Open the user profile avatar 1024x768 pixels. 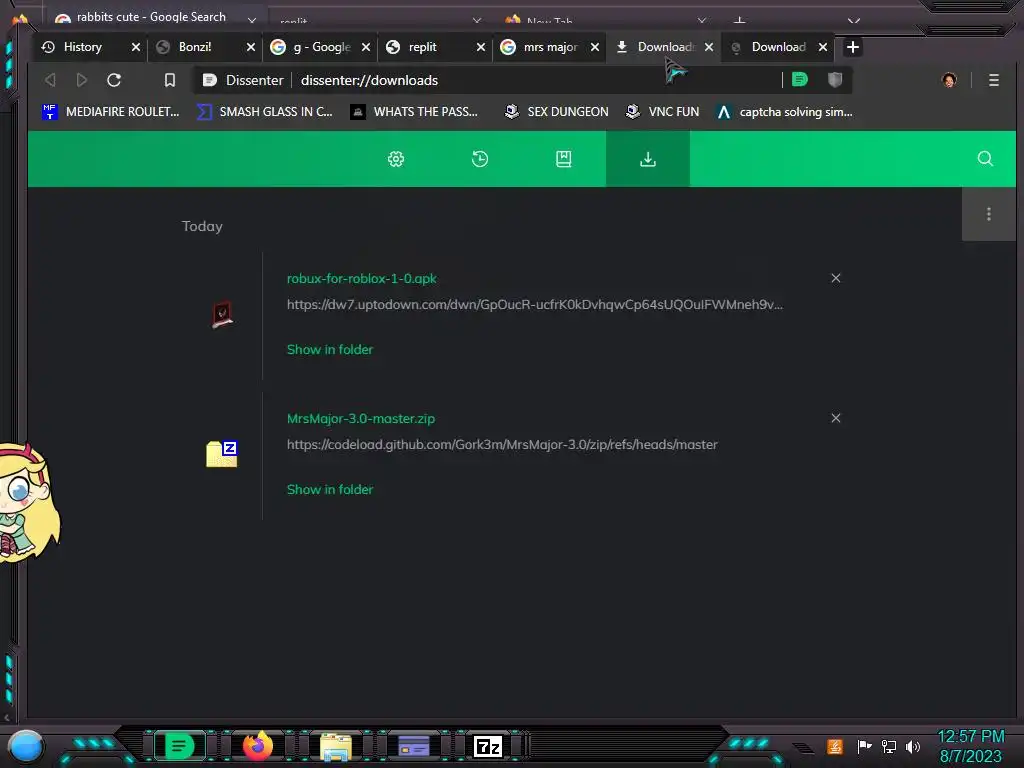[949, 80]
